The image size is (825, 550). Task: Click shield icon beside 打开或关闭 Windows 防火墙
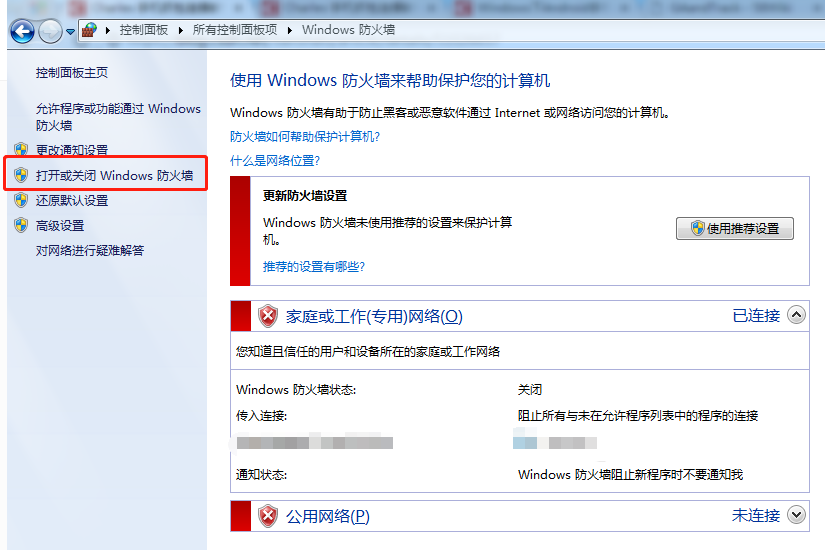(21, 175)
